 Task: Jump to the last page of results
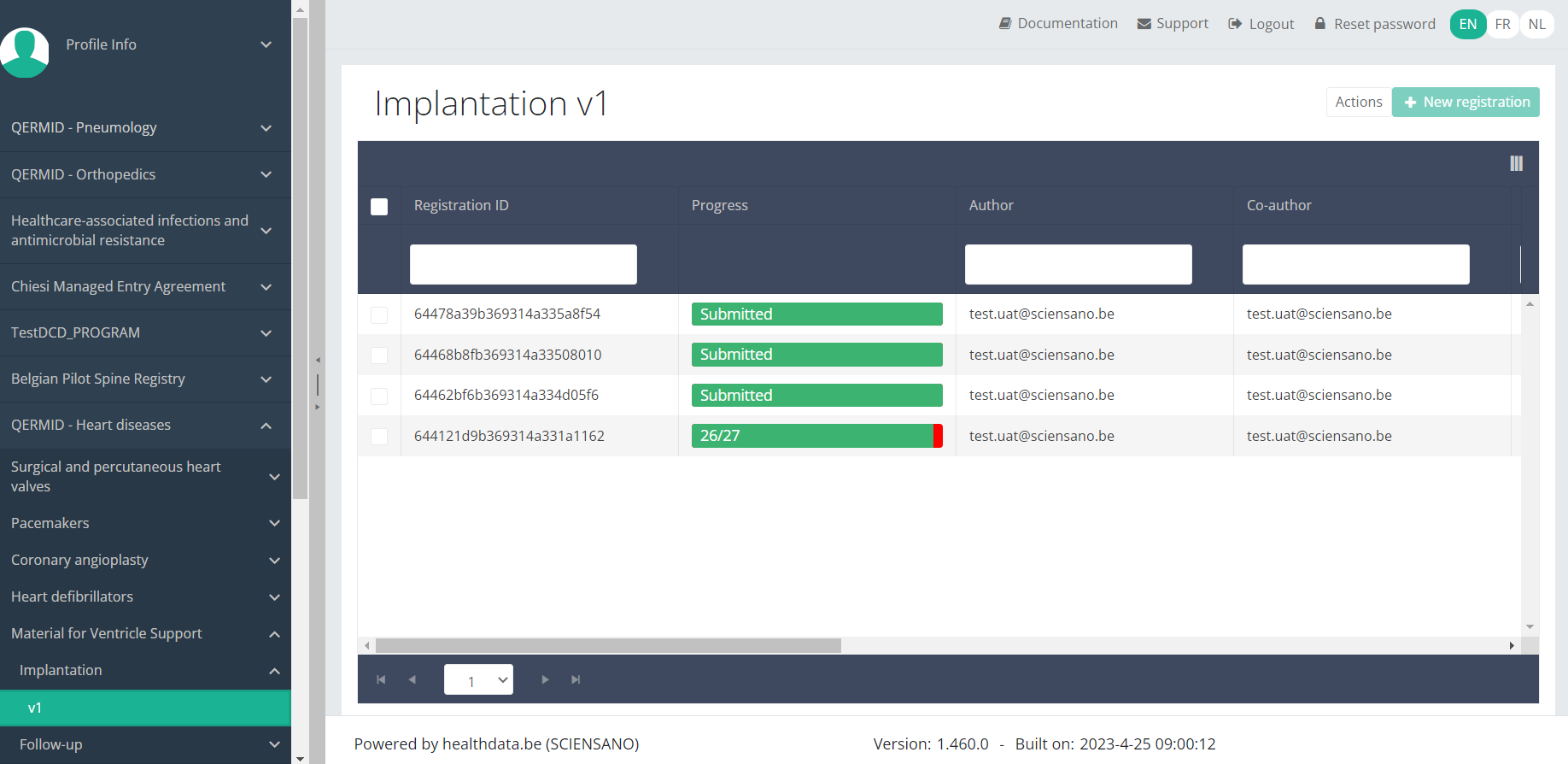(x=576, y=679)
